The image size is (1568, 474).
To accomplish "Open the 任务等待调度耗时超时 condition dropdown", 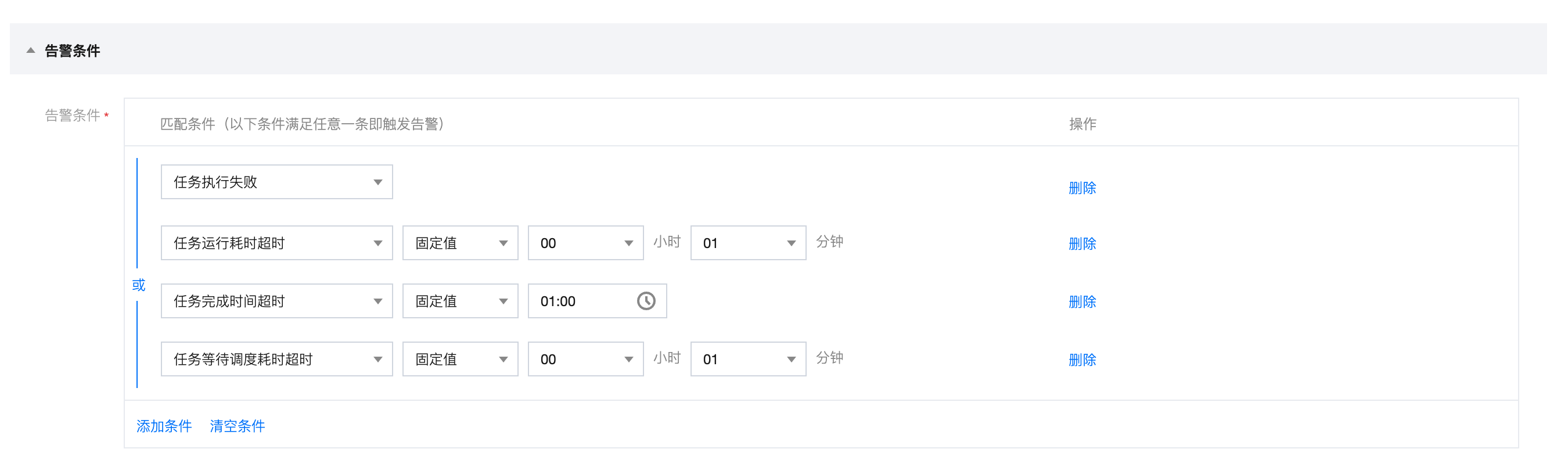I will coord(276,359).
